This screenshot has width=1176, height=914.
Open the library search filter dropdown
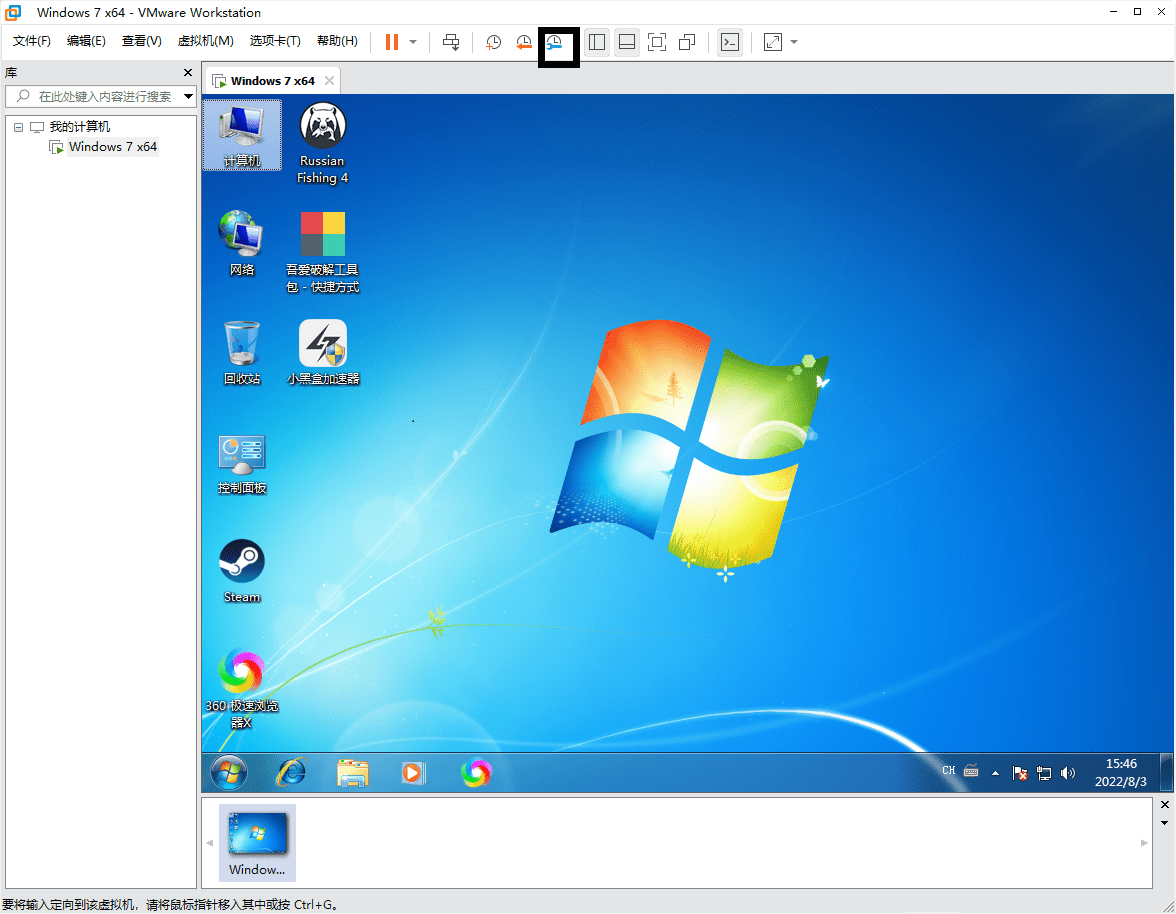pos(188,96)
